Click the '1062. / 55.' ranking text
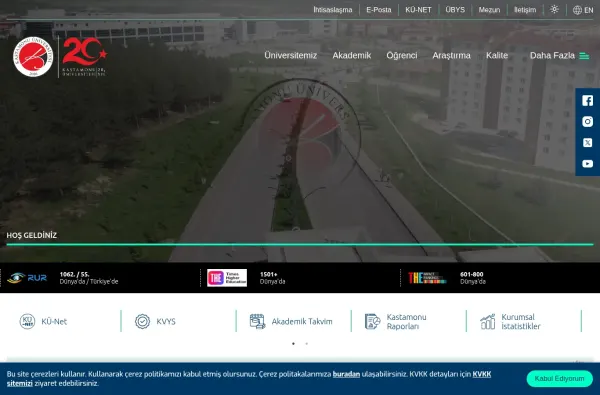Image resolution: width=600 pixels, height=395 pixels. tap(74, 274)
